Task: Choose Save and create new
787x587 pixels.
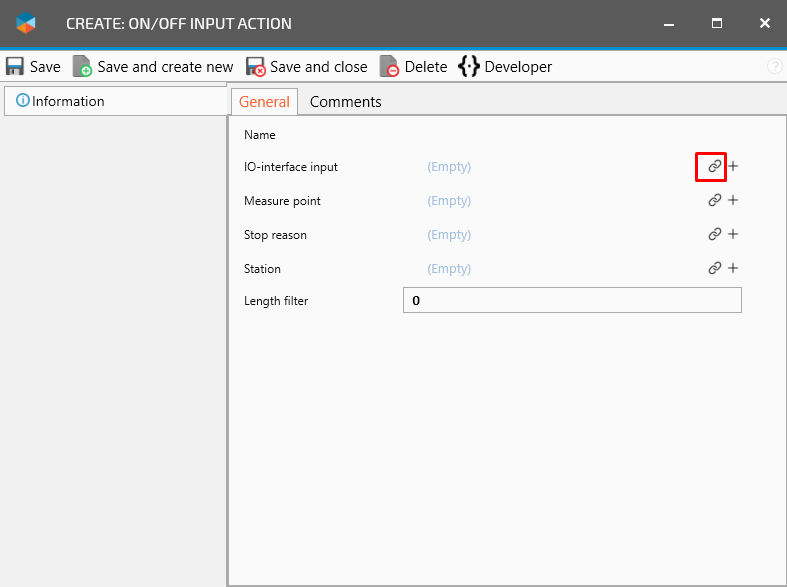Action: 153,67
